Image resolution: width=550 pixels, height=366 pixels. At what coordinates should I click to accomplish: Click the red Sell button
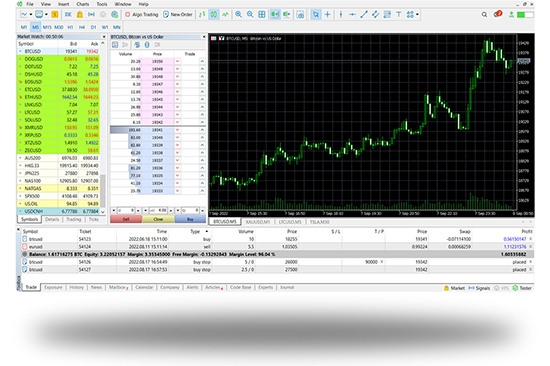point(126,219)
